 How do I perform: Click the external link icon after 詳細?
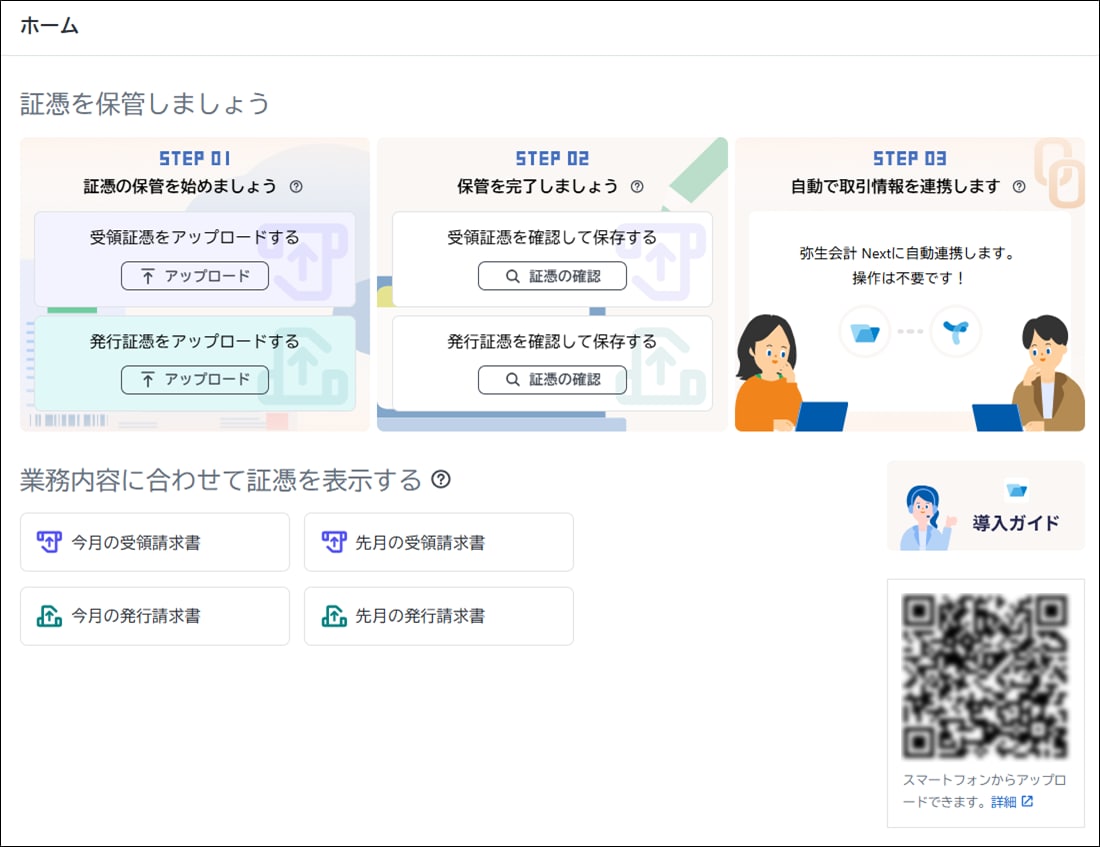coord(1027,802)
